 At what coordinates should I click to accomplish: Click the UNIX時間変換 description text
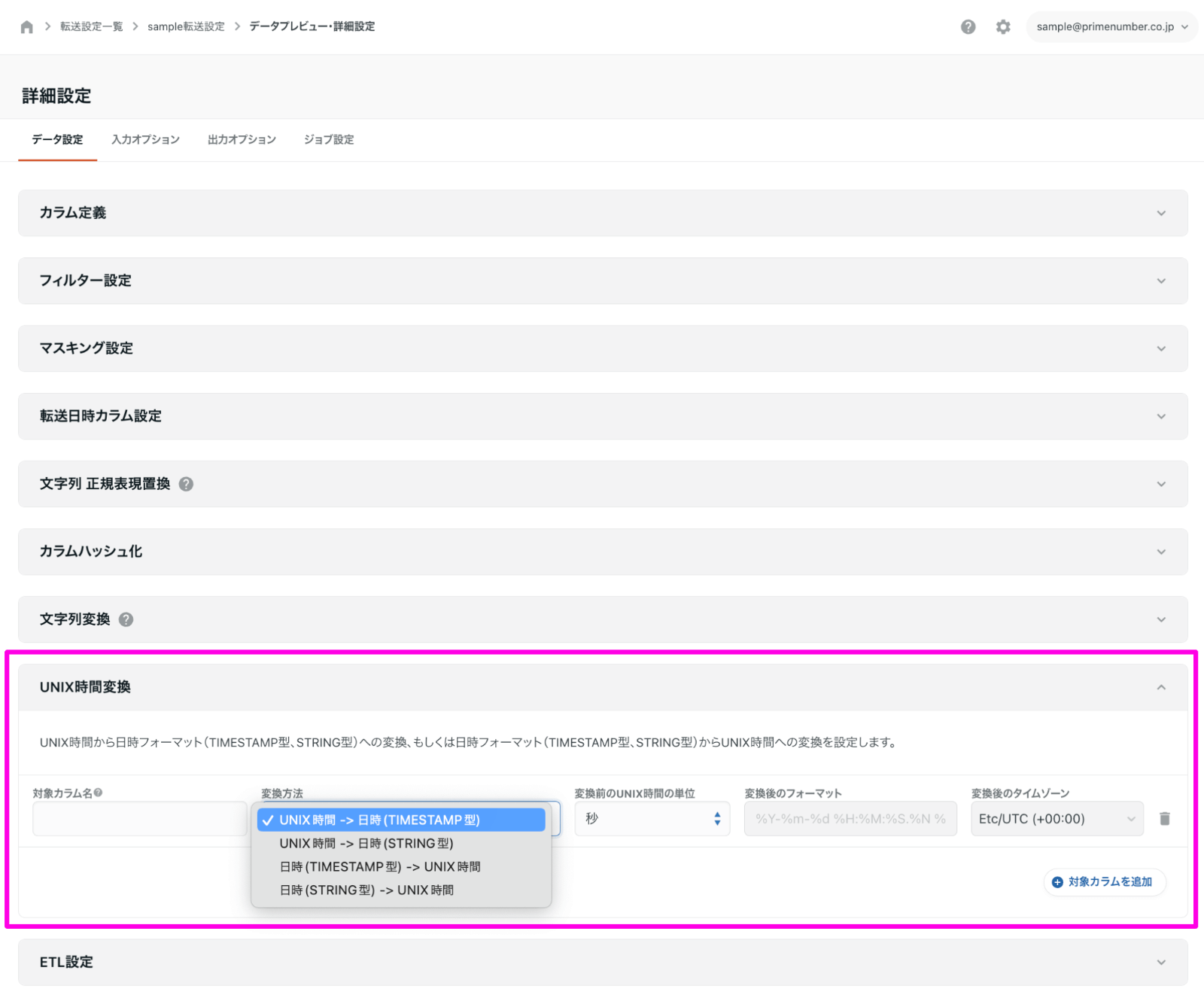pos(468,743)
